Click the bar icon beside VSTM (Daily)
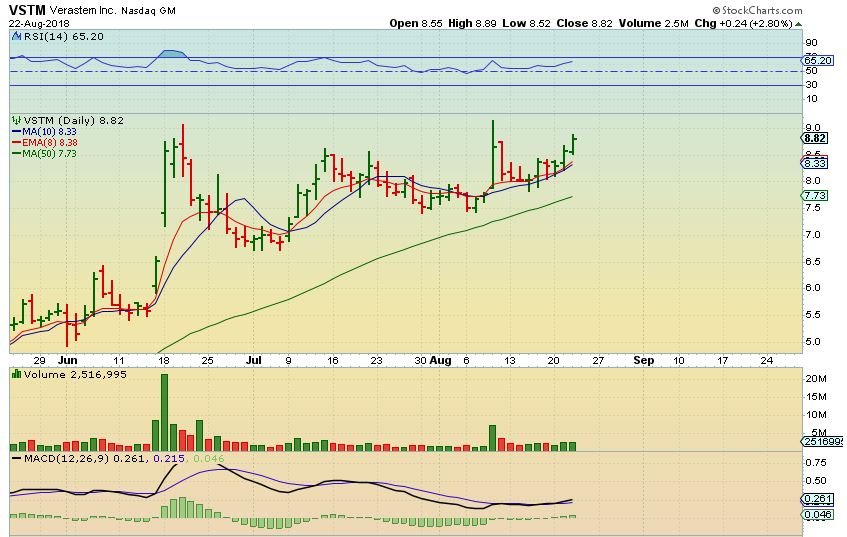The image size is (847, 537). tap(16, 120)
